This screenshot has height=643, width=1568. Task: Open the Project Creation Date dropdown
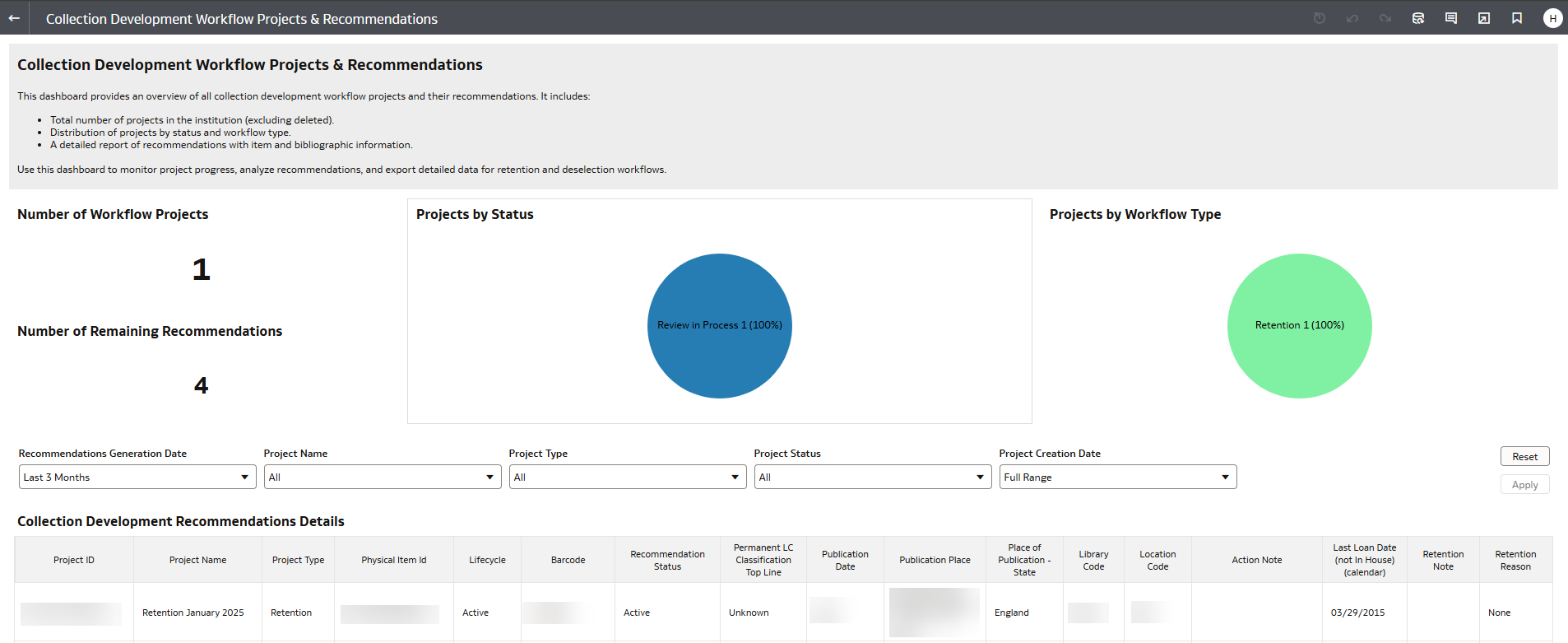point(1118,478)
